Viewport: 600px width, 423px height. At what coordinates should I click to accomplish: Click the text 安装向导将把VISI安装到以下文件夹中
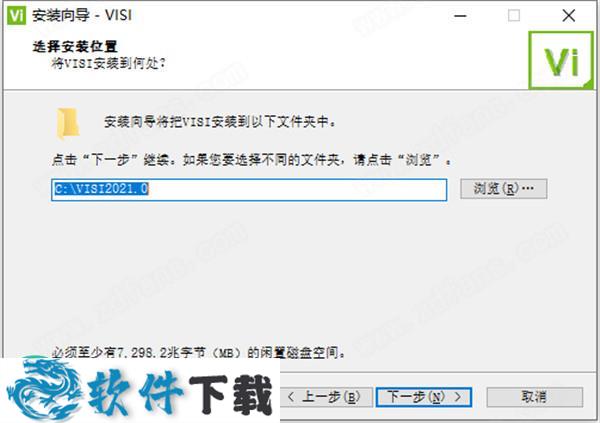tap(220, 122)
